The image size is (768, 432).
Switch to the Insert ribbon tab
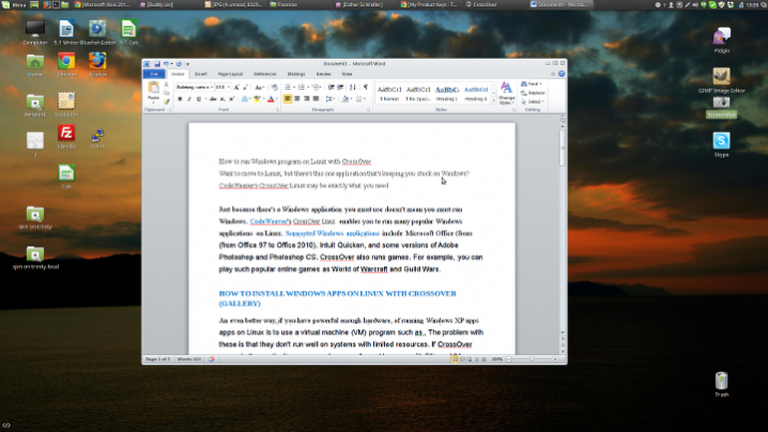click(x=201, y=73)
